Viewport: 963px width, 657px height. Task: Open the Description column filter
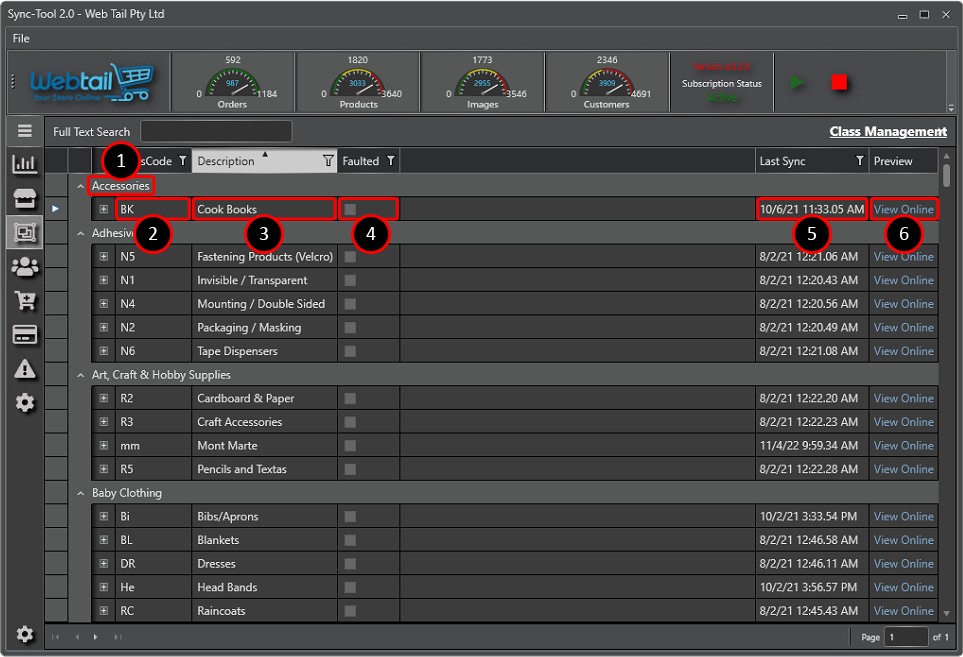coord(328,161)
